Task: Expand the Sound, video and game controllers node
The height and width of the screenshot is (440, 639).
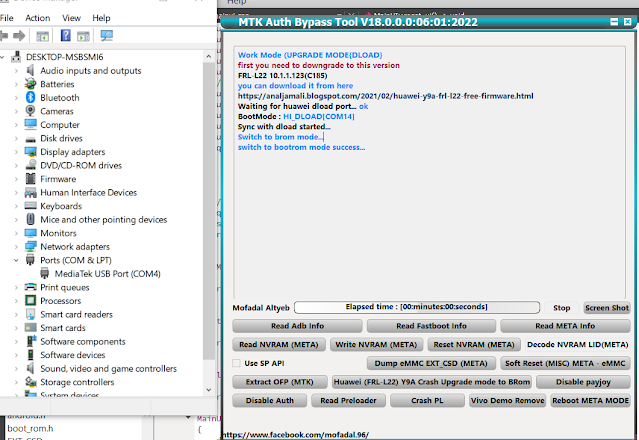Action: 16,368
